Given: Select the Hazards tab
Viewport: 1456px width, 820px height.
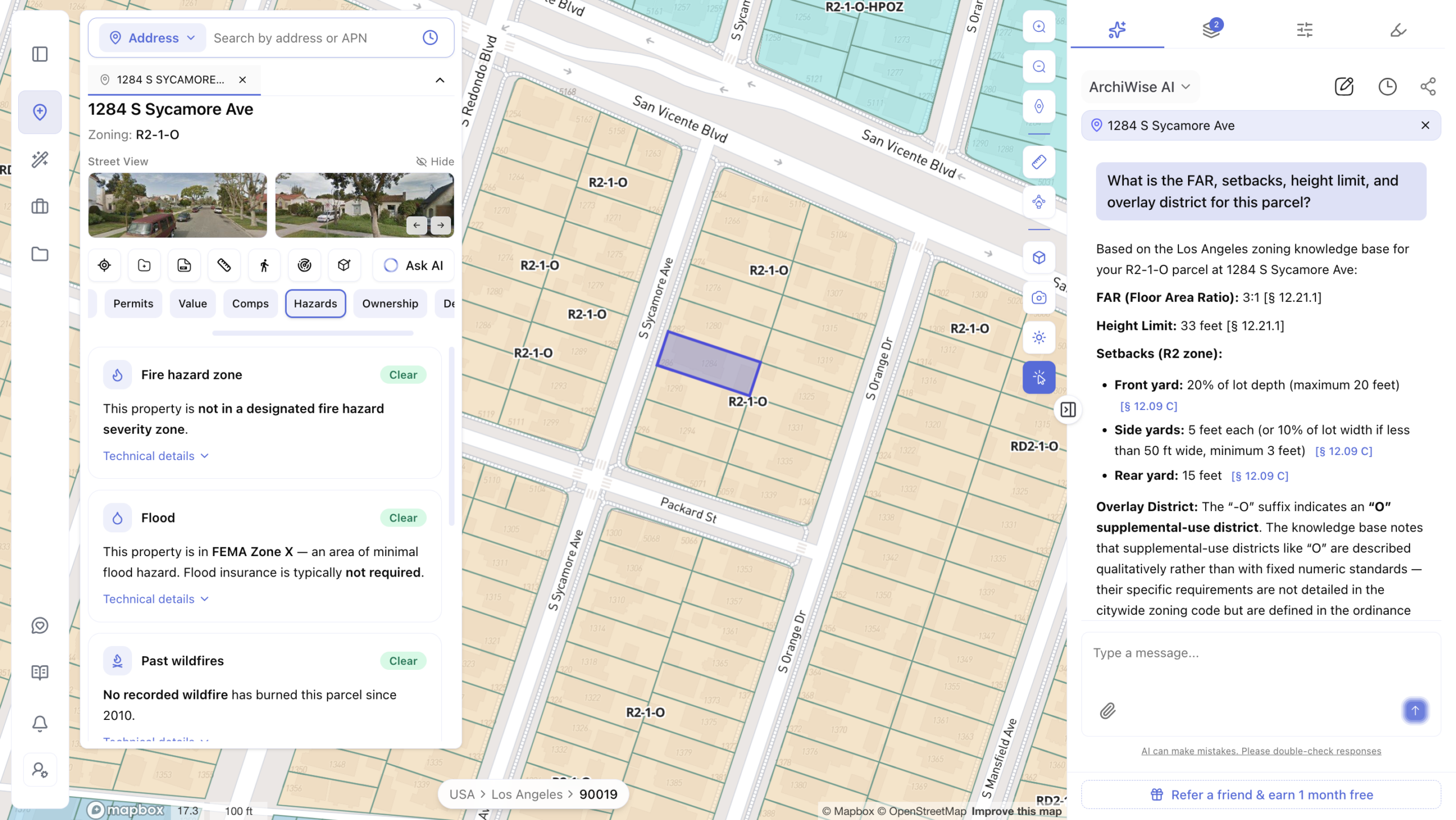Looking at the screenshot, I should [316, 304].
